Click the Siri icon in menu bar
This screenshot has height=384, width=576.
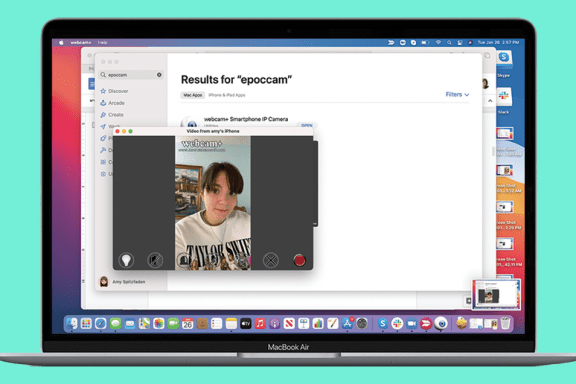(x=470, y=43)
